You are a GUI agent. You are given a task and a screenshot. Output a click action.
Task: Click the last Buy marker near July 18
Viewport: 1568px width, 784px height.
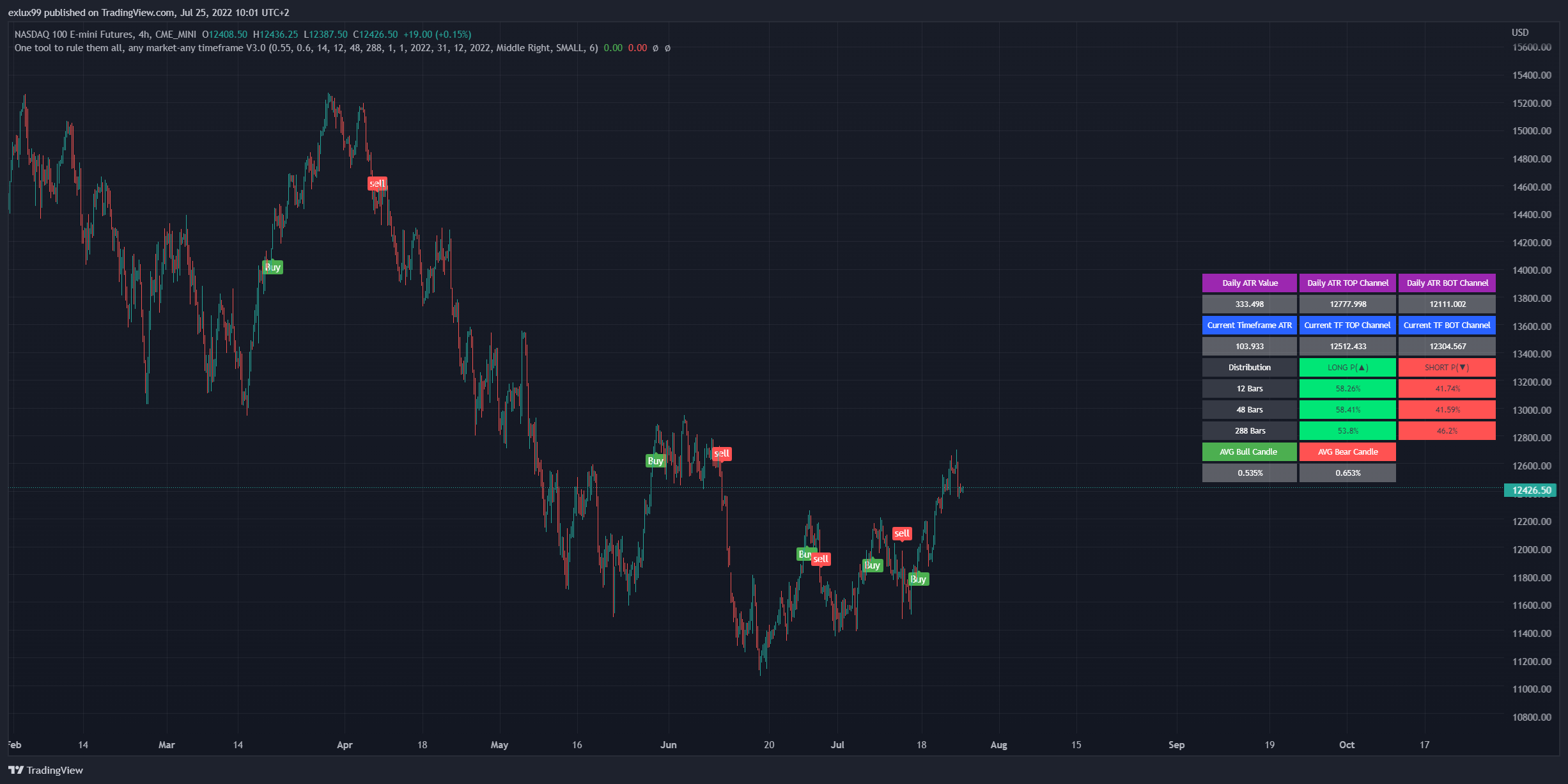(x=918, y=579)
